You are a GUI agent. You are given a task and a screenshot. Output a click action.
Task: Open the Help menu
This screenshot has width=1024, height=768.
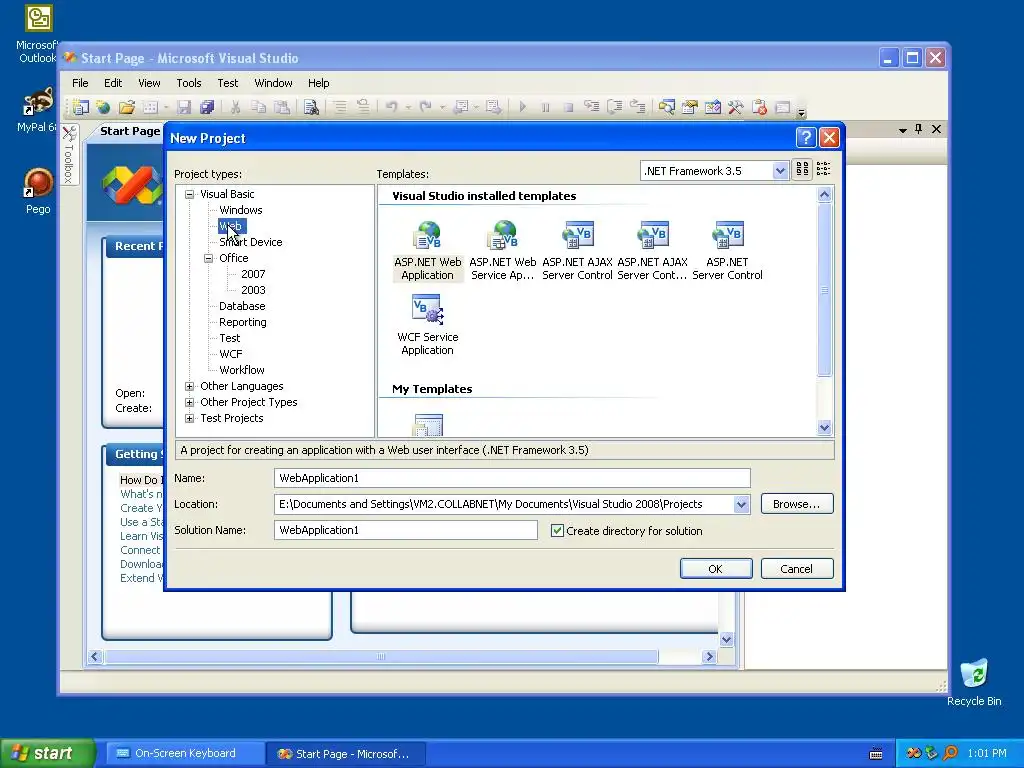pyautogui.click(x=319, y=83)
